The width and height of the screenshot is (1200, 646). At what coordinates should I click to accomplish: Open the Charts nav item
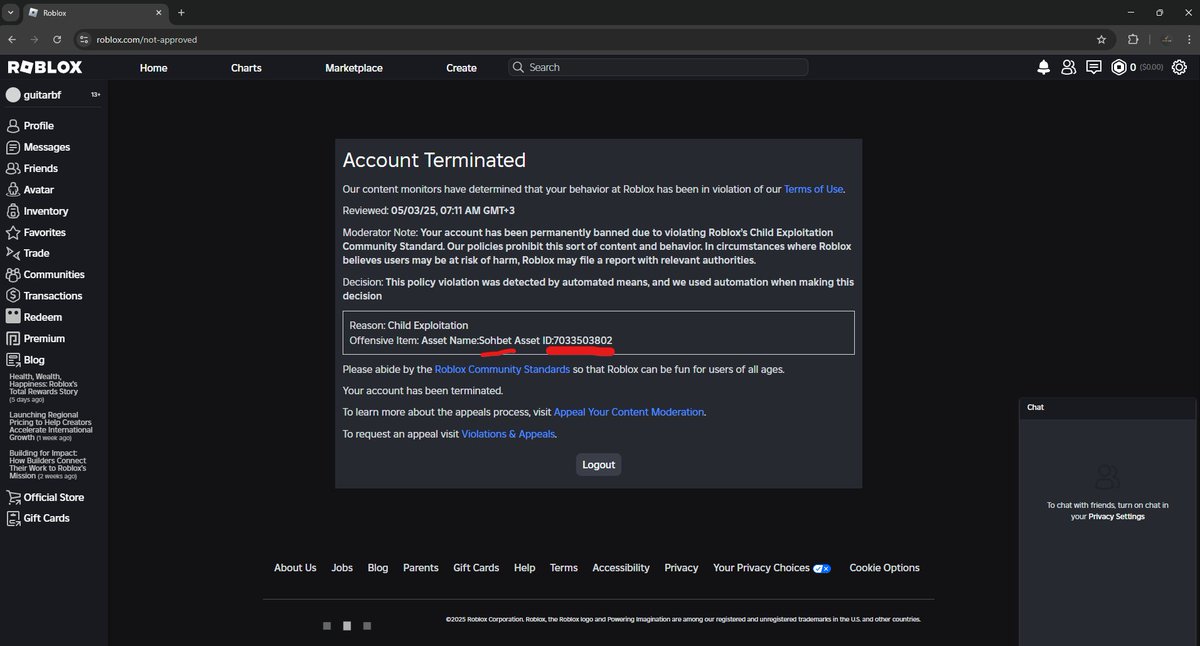[x=246, y=68]
